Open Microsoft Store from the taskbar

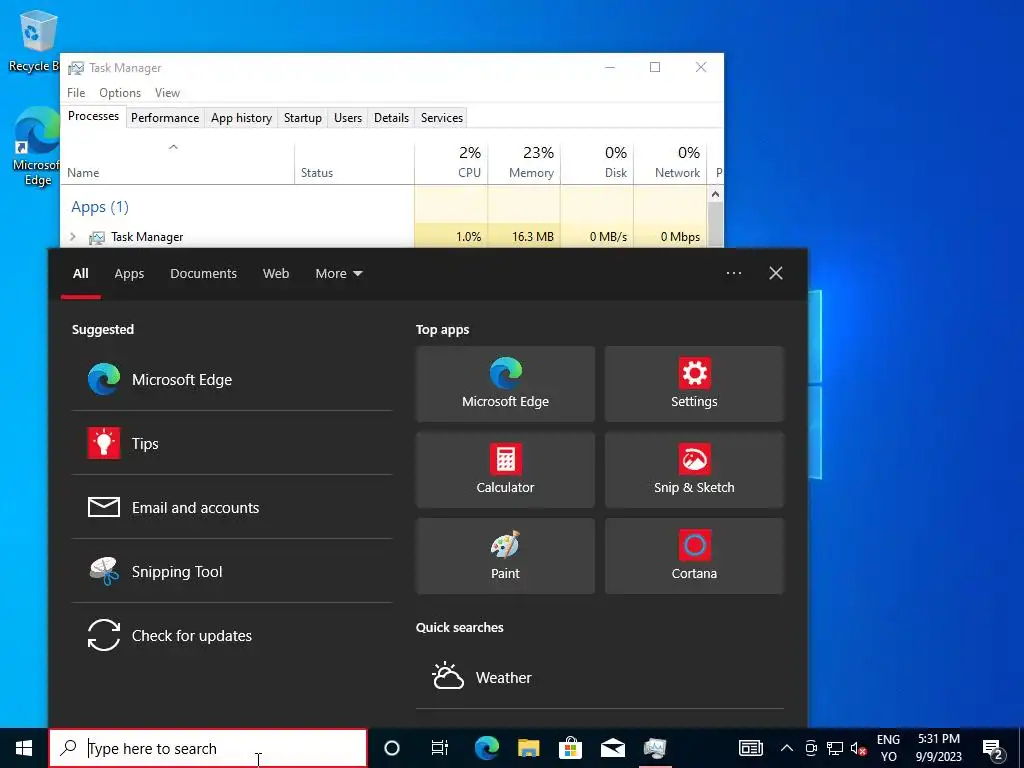tap(570, 748)
